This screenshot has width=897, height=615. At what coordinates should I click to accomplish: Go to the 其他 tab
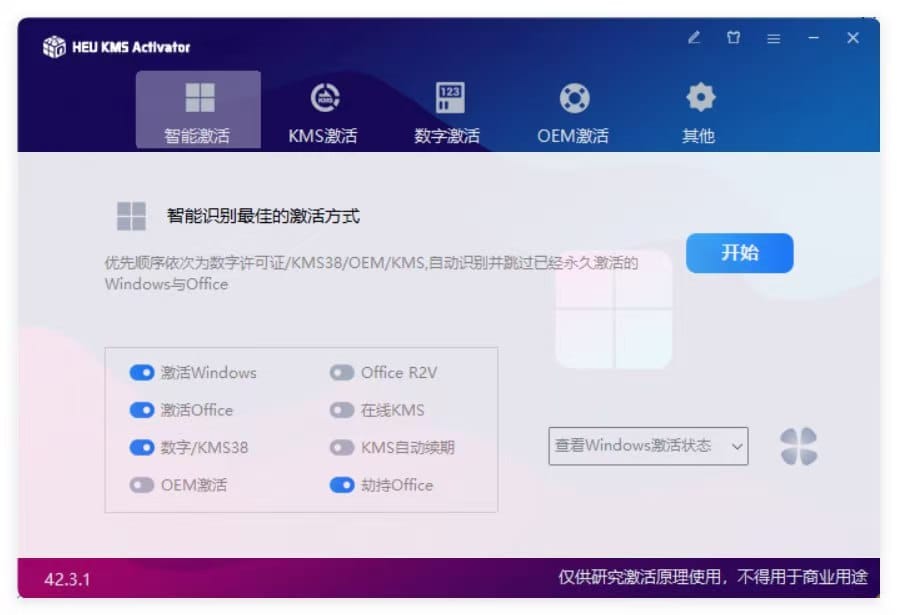coord(699,110)
